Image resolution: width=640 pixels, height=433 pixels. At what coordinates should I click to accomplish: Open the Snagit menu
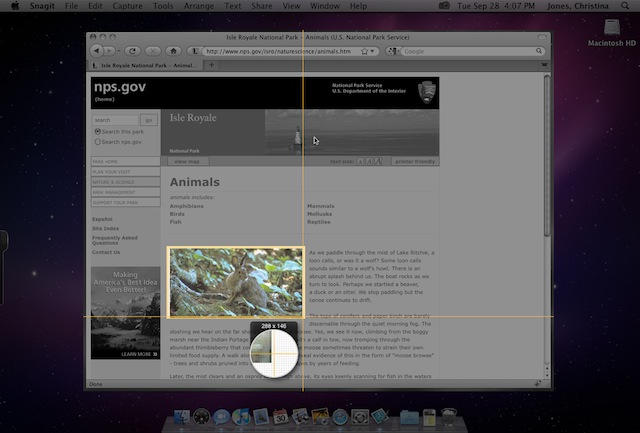(42, 6)
